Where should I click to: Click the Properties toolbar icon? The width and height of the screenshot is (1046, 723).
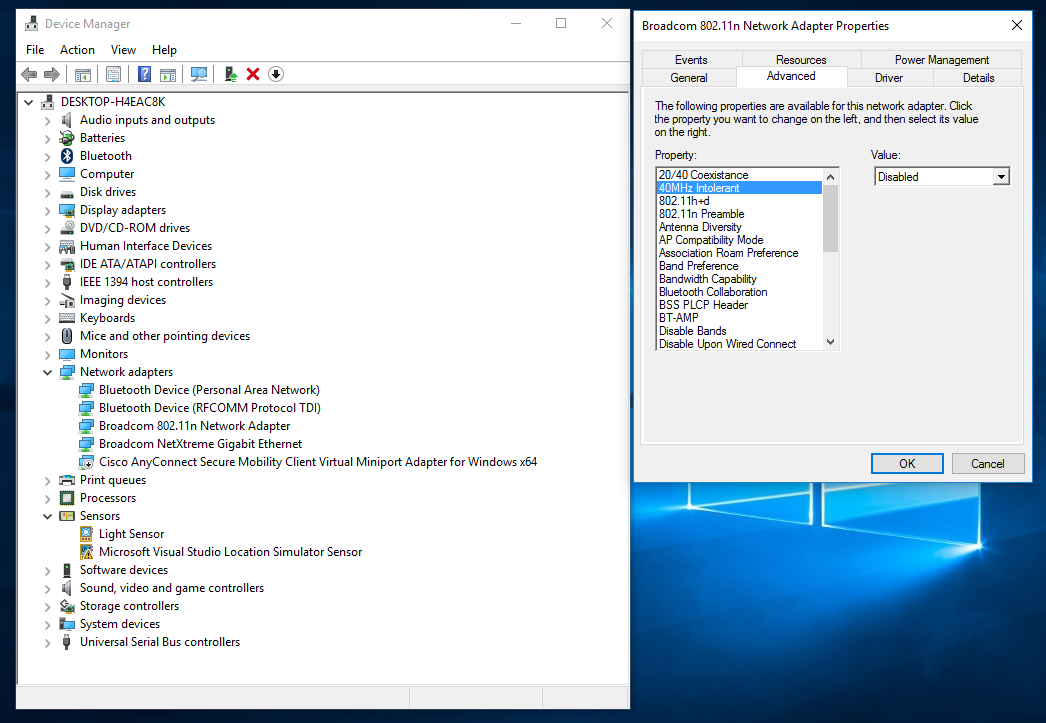[x=112, y=74]
